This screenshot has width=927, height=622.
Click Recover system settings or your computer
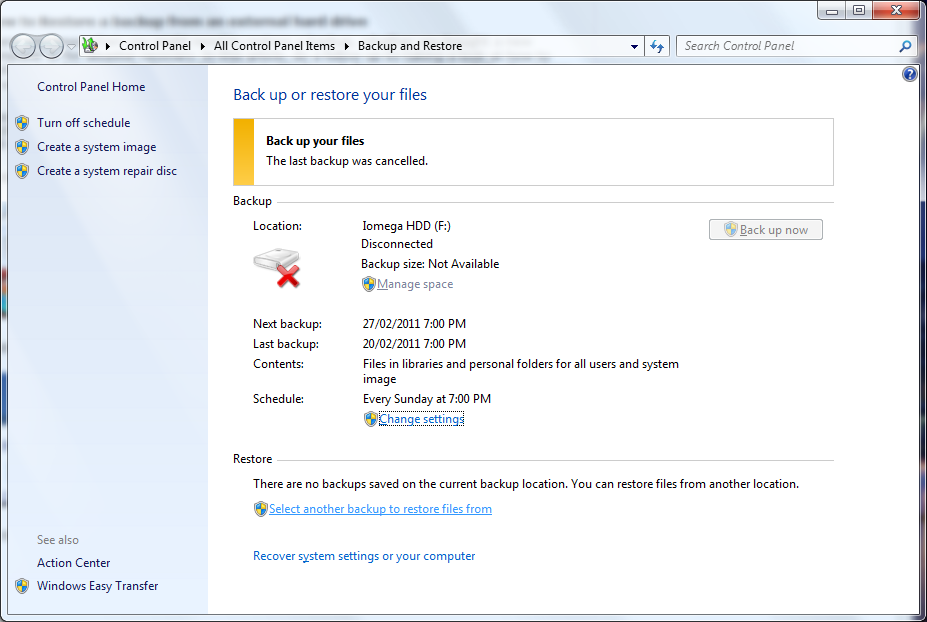(x=364, y=555)
